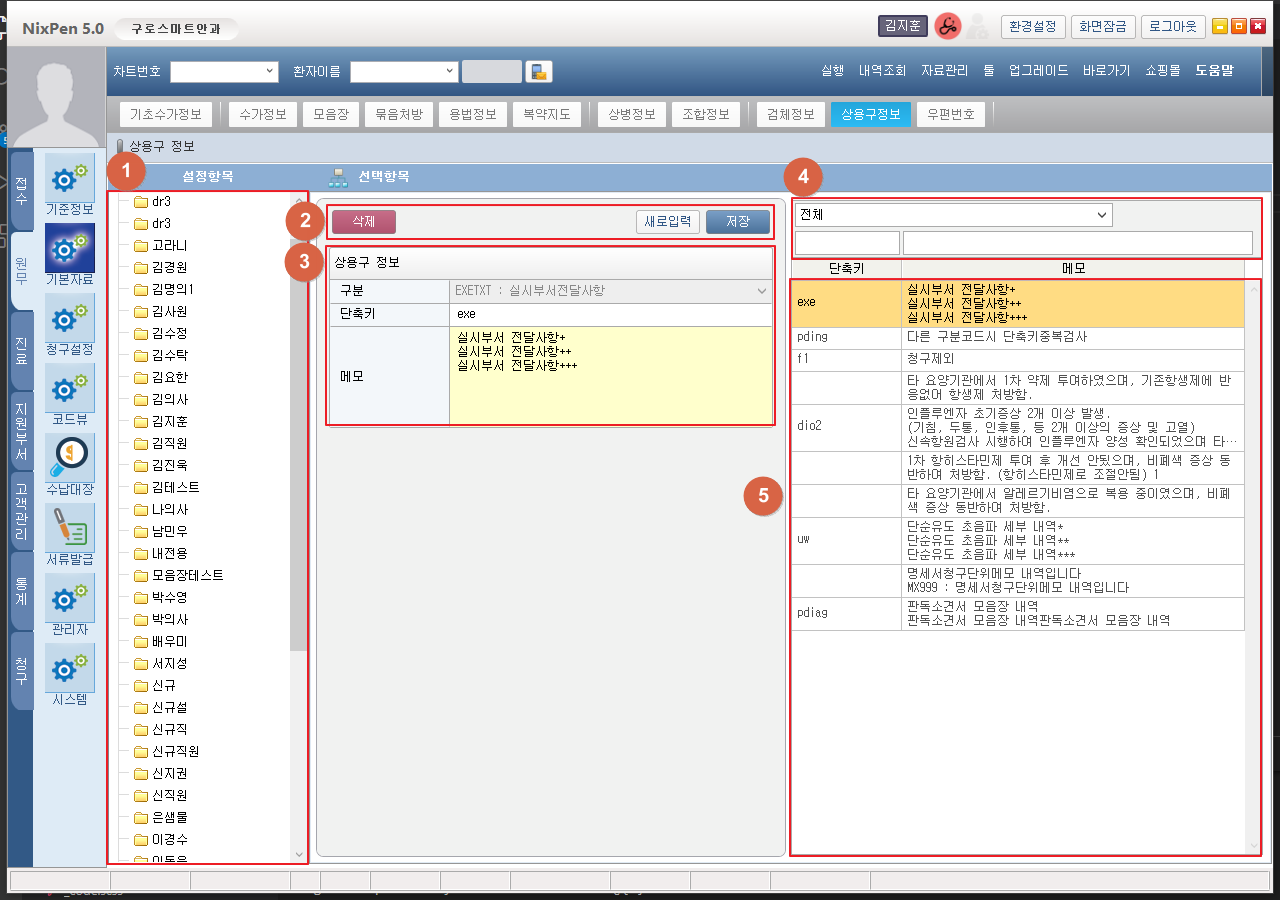Open the 기준정보 settings icon
Viewport: 1280px width, 900px height.
tap(70, 179)
